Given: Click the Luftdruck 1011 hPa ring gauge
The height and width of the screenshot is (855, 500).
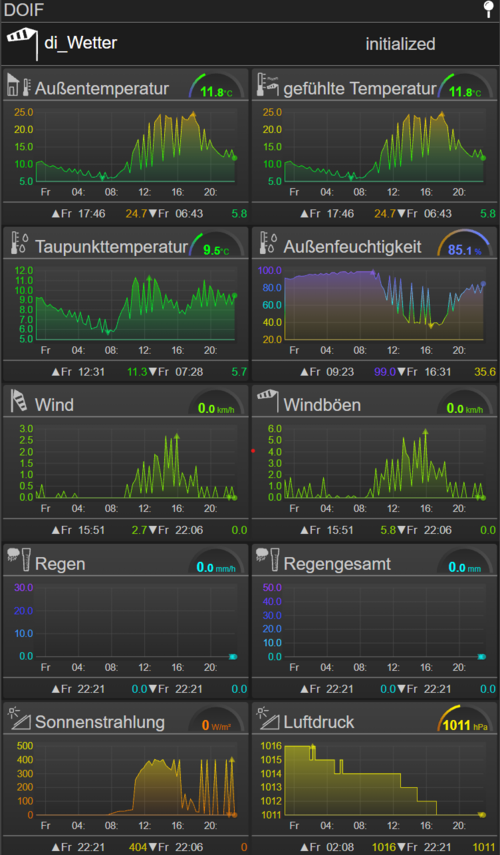Looking at the screenshot, I should (x=465, y=720).
